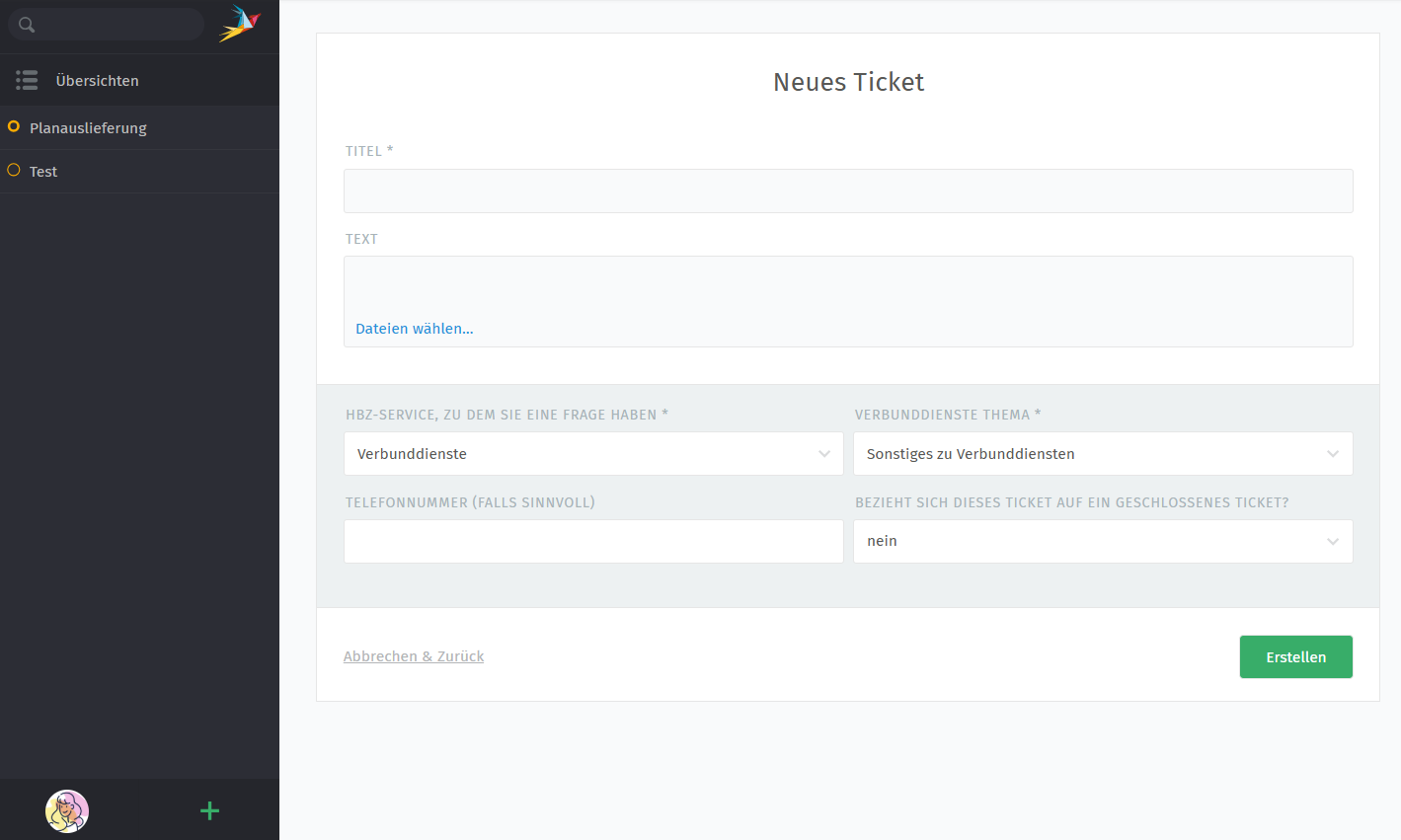Click the green plus icon
The width and height of the screenshot is (1401, 840).
[209, 811]
